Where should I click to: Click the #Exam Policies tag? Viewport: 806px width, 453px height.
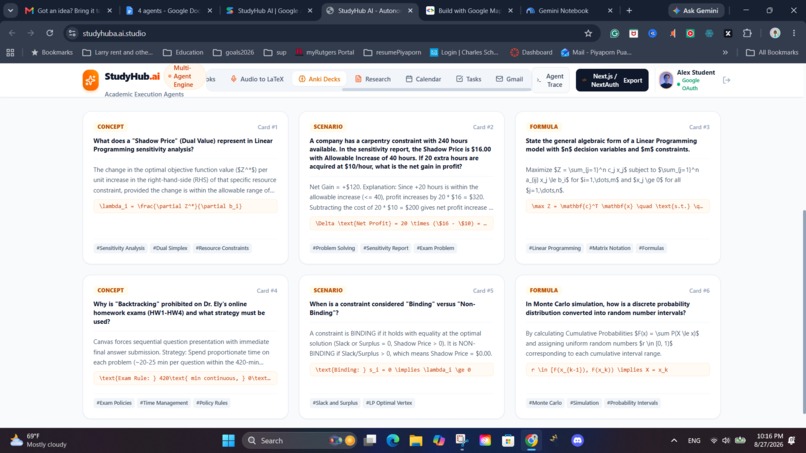(114, 403)
